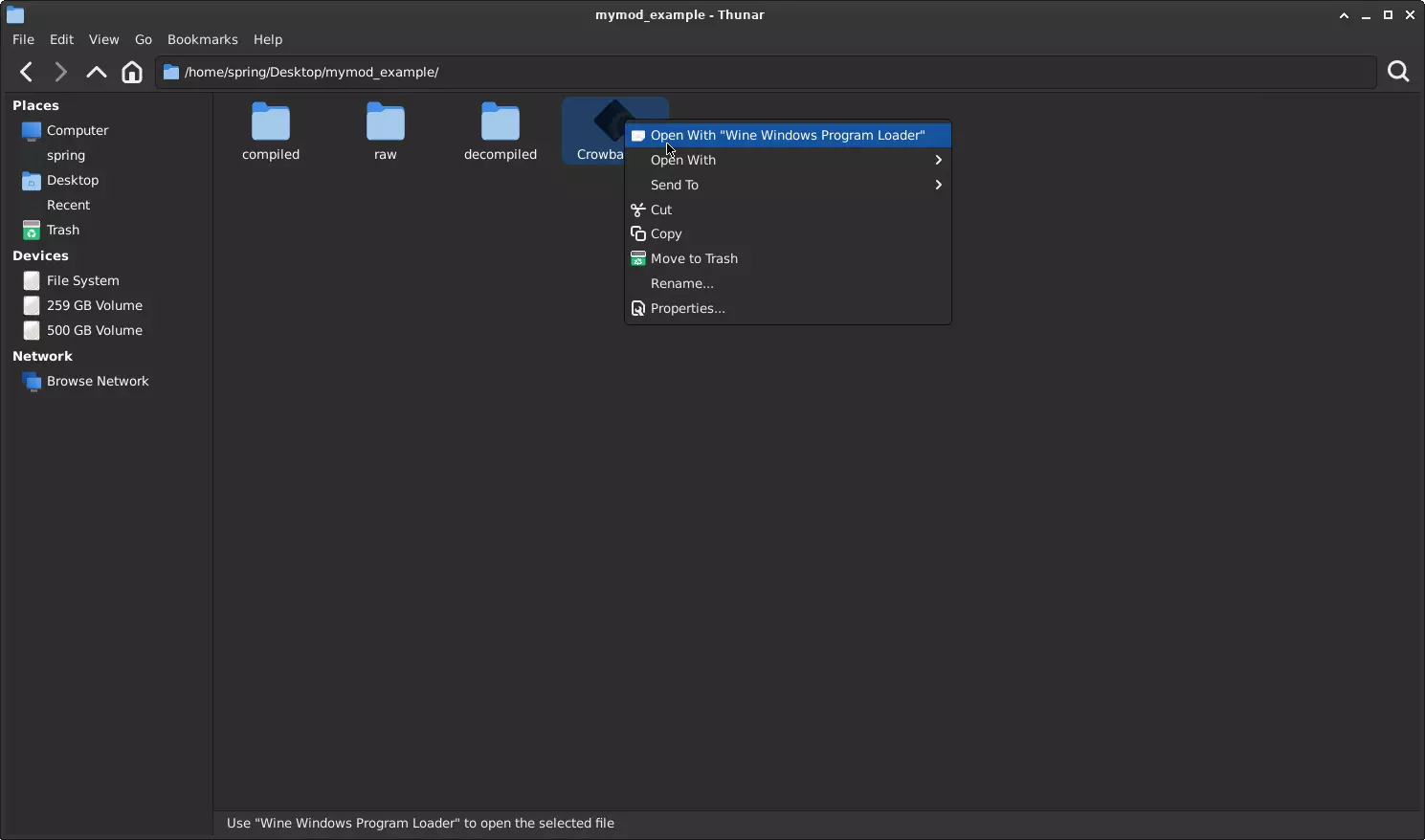Screen dimensions: 1425x840
Task: Click the Browse Network icon
Action: [x=32, y=381]
